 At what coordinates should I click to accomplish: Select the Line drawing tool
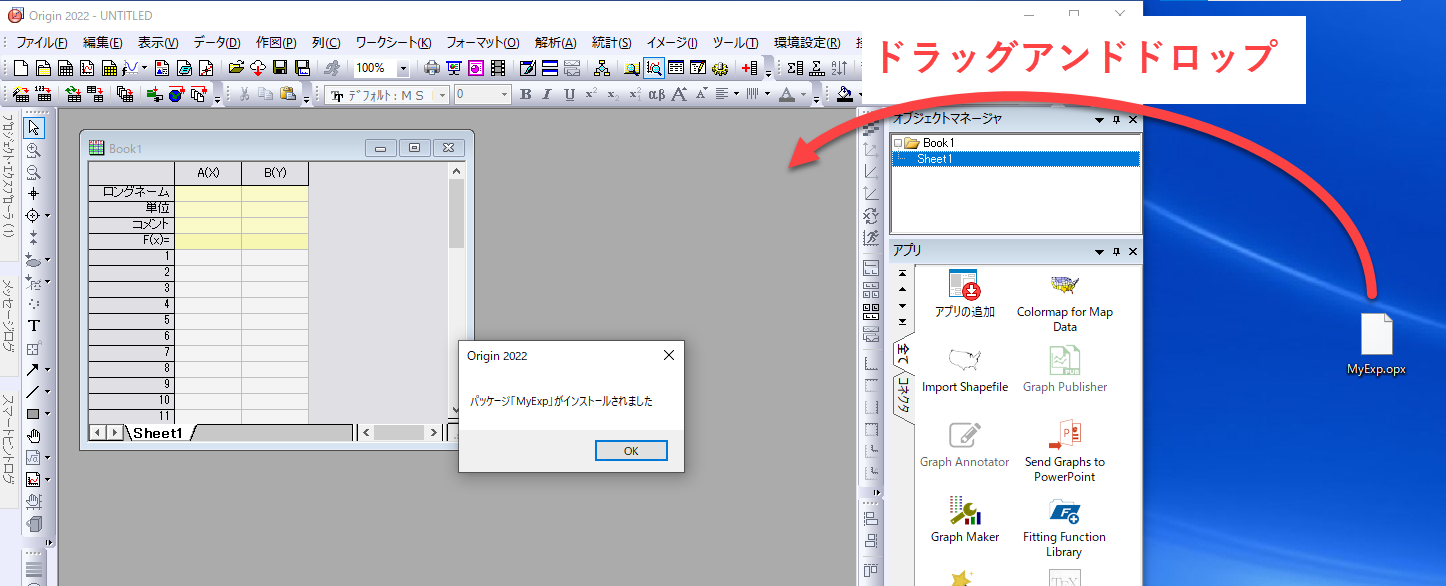click(33, 391)
